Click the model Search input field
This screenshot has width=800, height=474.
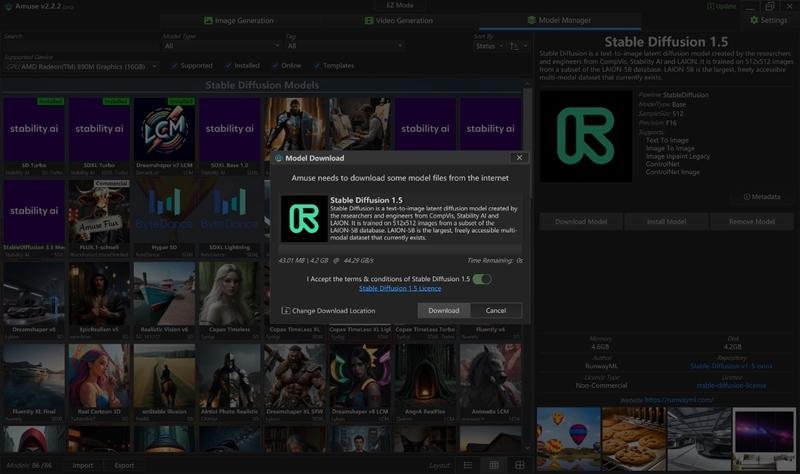pos(78,46)
